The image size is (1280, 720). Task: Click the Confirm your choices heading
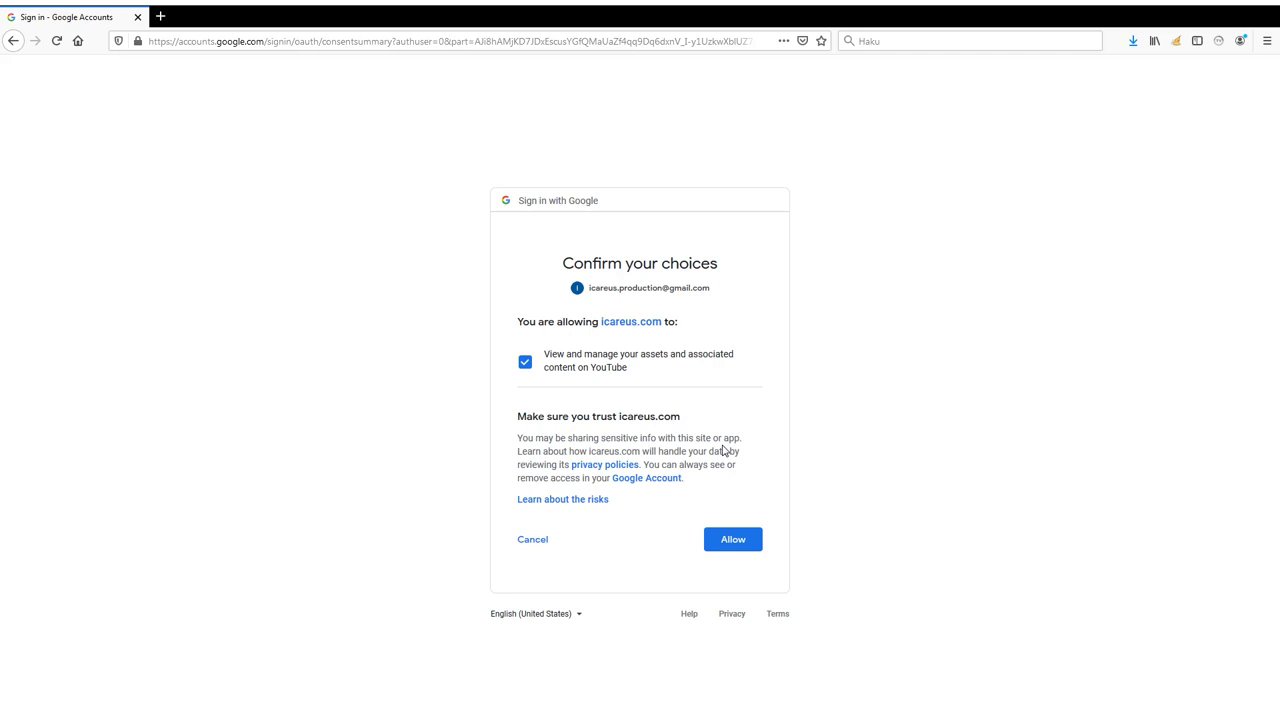pyautogui.click(x=640, y=263)
